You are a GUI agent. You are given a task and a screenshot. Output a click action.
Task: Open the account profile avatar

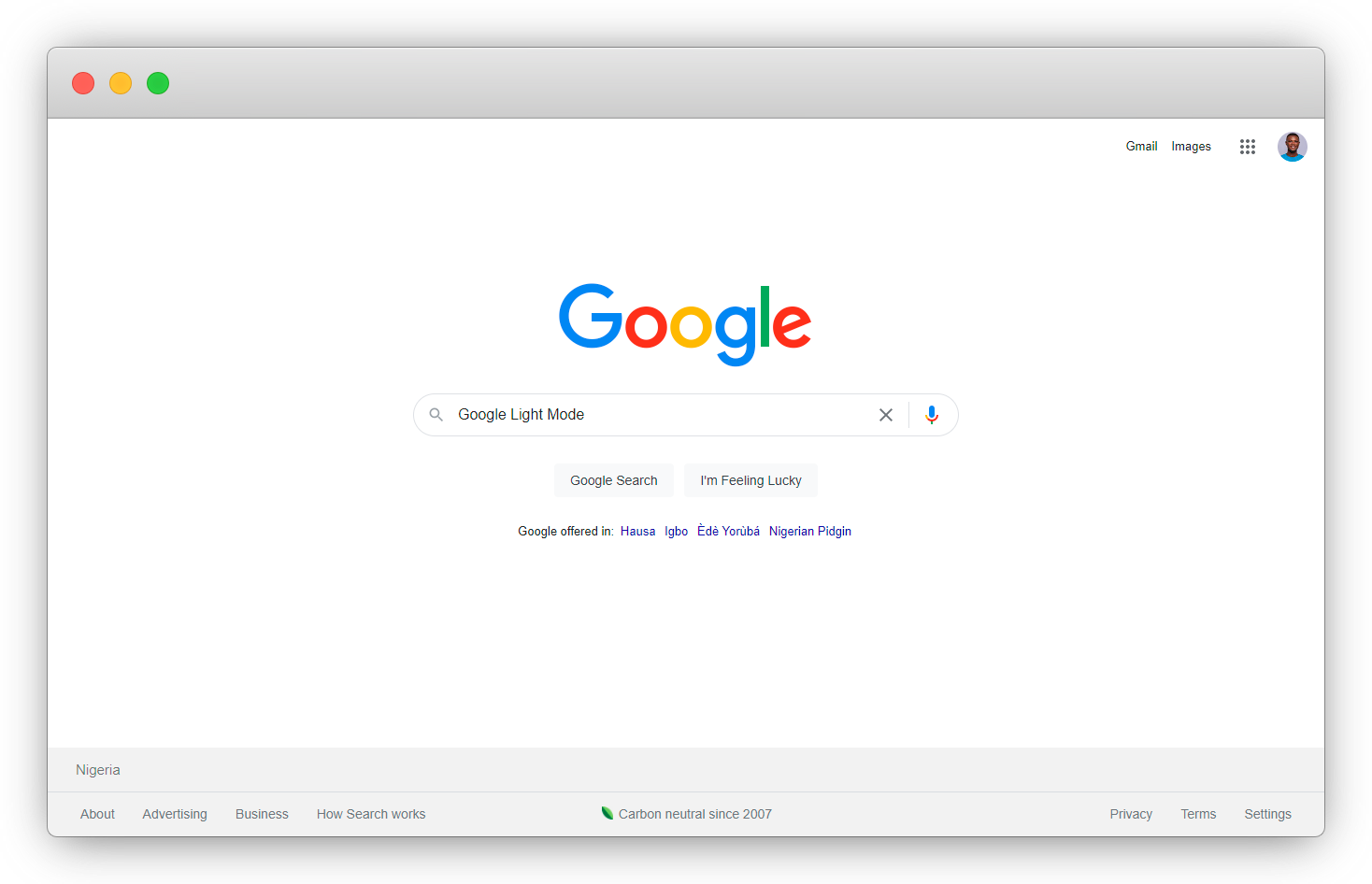1293,147
